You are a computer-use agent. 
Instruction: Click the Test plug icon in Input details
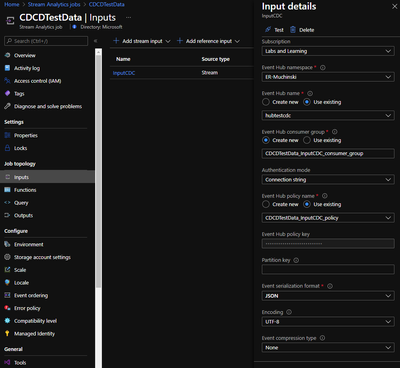268,30
